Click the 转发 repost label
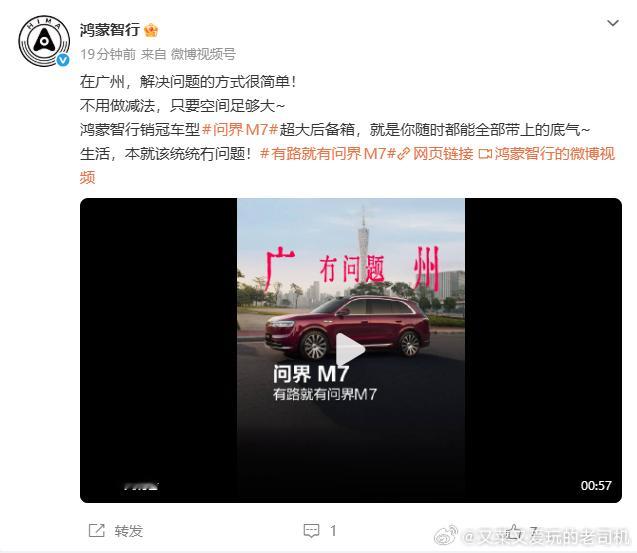 pyautogui.click(x=128, y=531)
